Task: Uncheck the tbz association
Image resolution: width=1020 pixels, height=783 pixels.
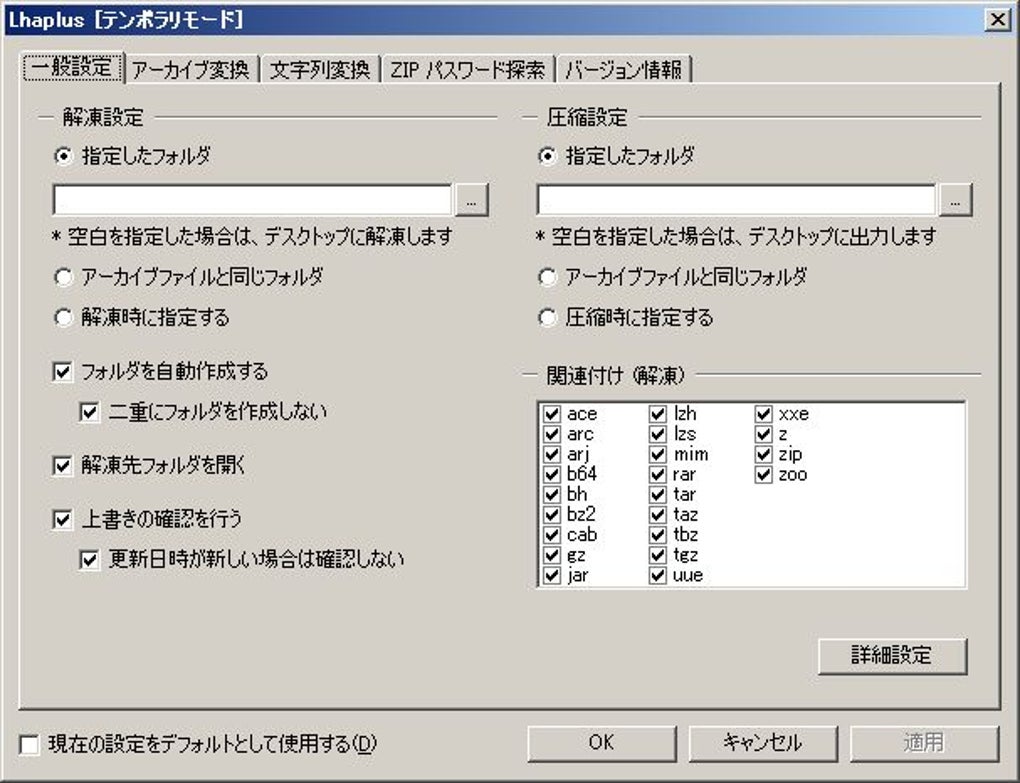Action: tap(658, 535)
